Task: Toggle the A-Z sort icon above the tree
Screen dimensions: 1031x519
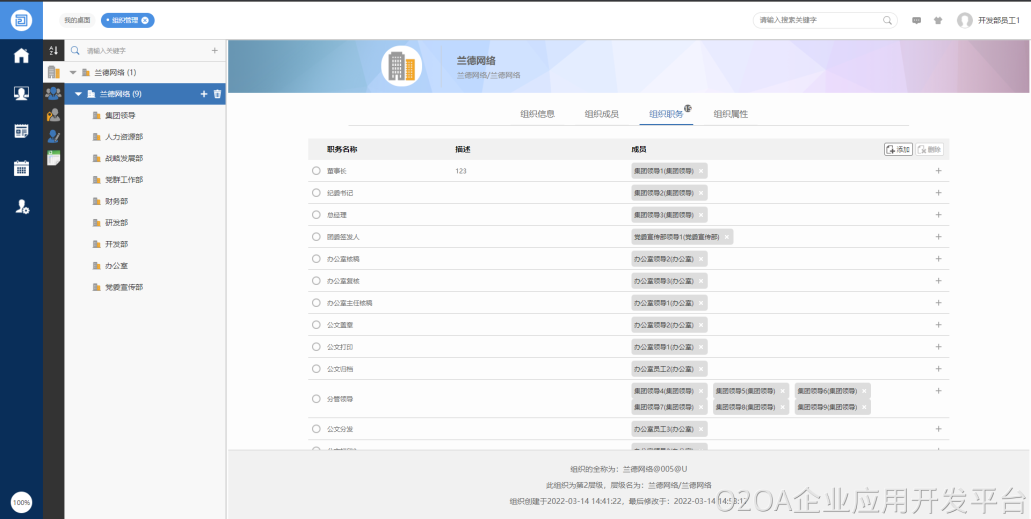Action: coord(54,50)
